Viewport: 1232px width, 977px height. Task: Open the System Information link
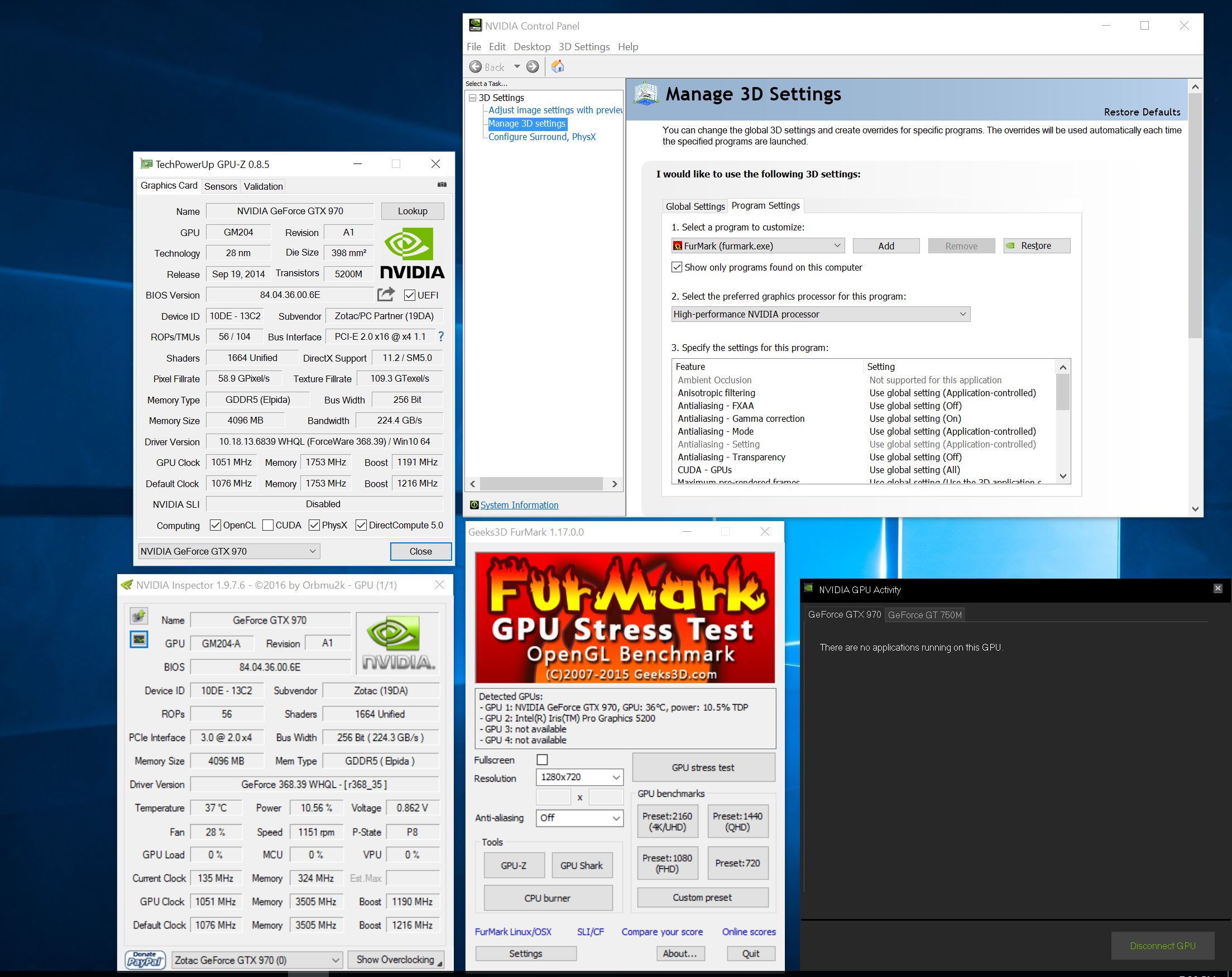pyautogui.click(x=519, y=505)
